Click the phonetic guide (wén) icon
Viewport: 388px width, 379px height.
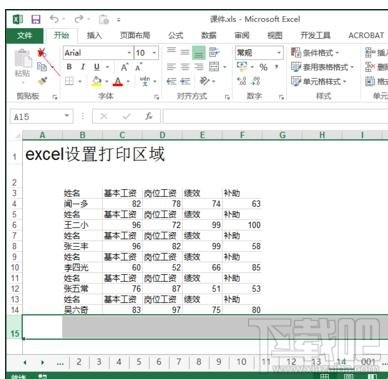pos(145,81)
